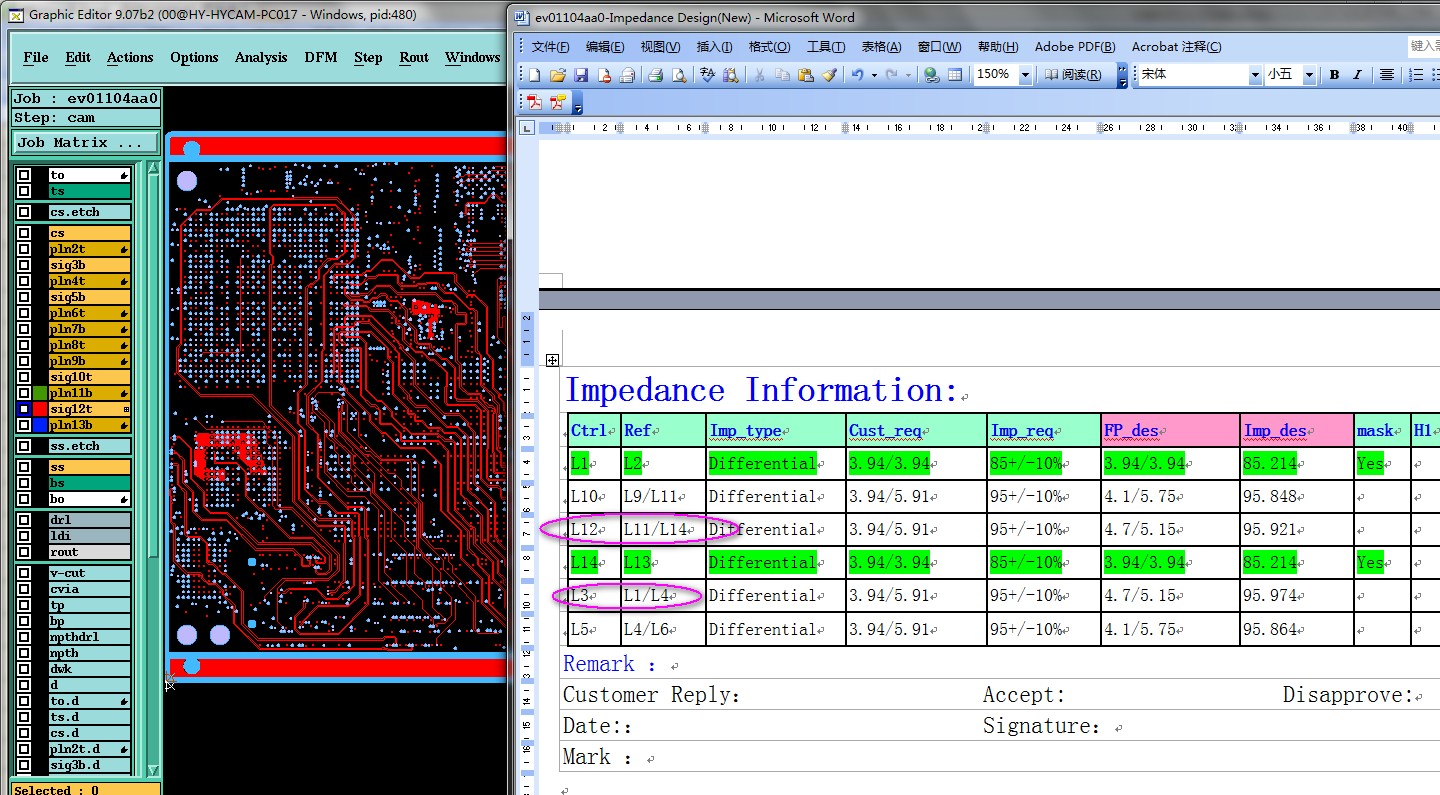Click the Print icon in Word toolbar
The image size is (1440, 795).
656,75
